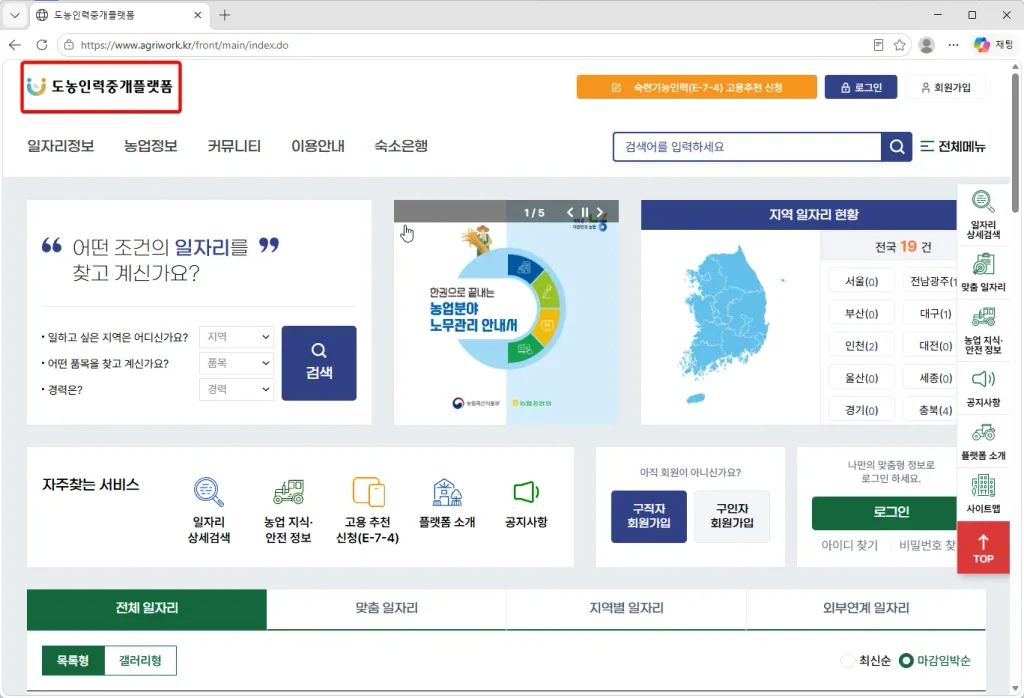This screenshot has width=1024, height=698.
Task: Click 구직자 회원가입 button
Action: [x=648, y=516]
